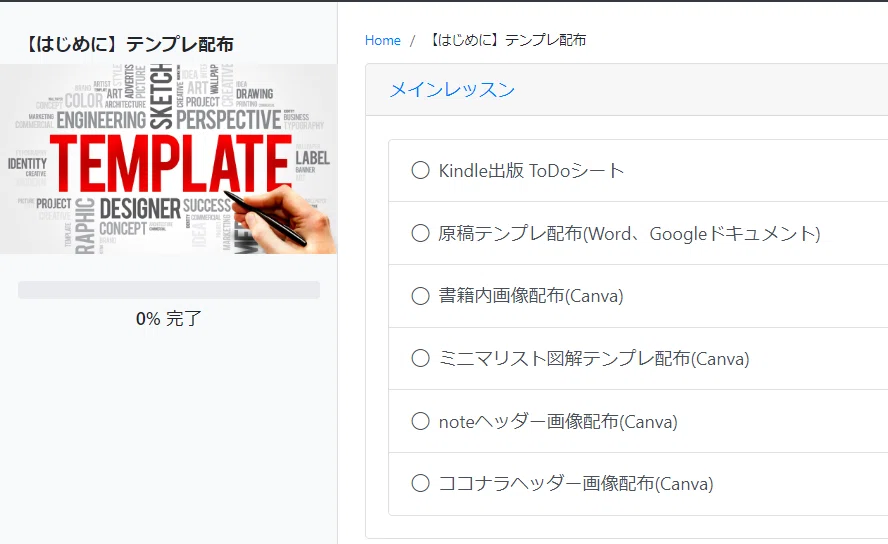Go to the 書籍内画像配布(Canva) lesson
Image resolution: width=888 pixels, height=544 pixels.
(x=531, y=295)
